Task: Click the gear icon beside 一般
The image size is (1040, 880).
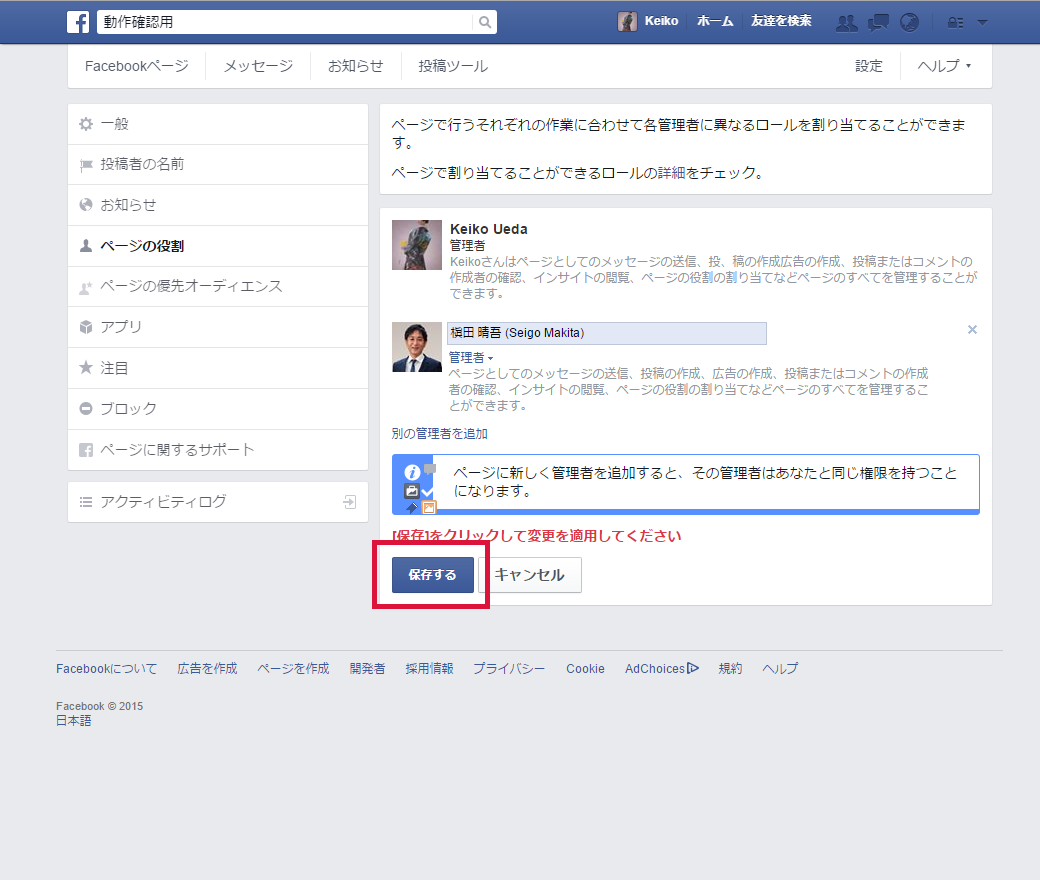Action: point(86,124)
